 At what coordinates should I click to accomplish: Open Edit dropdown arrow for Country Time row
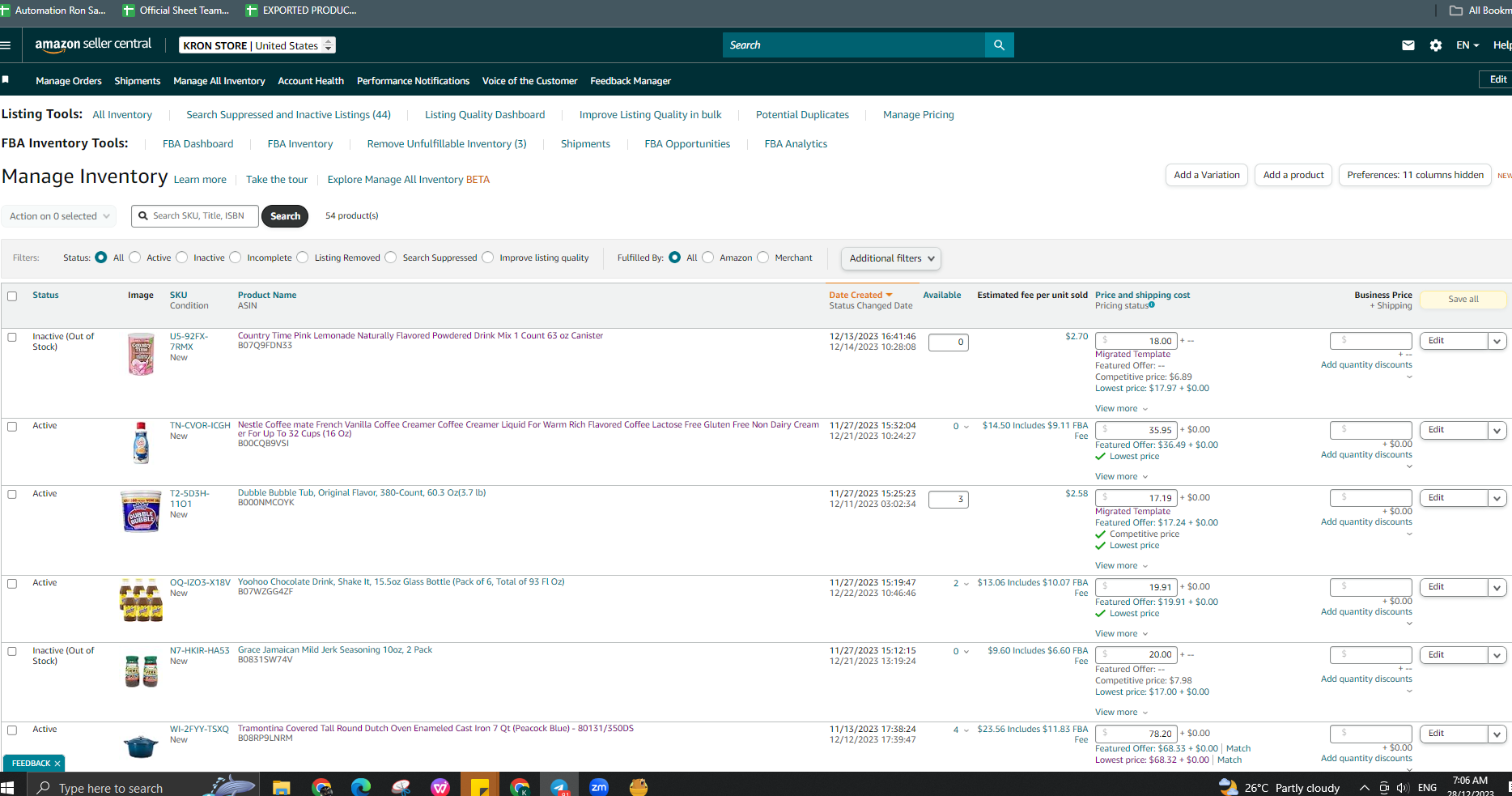pyautogui.click(x=1497, y=341)
